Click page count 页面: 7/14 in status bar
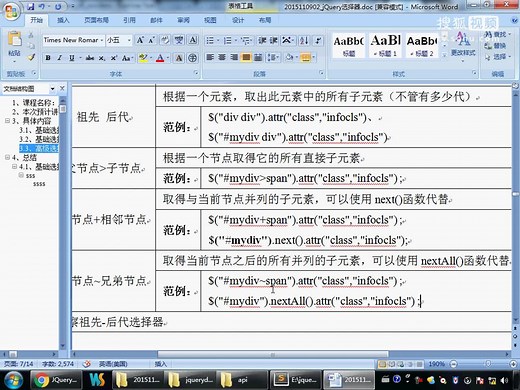 click(x=19, y=364)
